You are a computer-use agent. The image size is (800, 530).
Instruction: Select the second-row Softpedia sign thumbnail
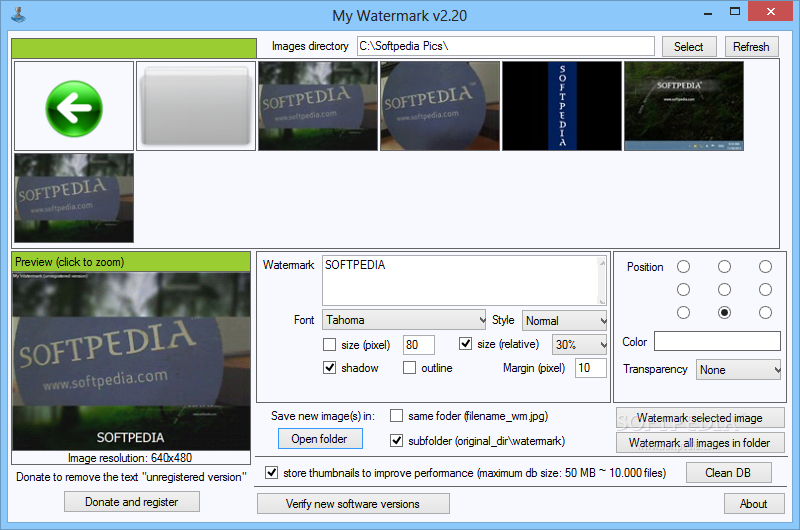pos(74,198)
